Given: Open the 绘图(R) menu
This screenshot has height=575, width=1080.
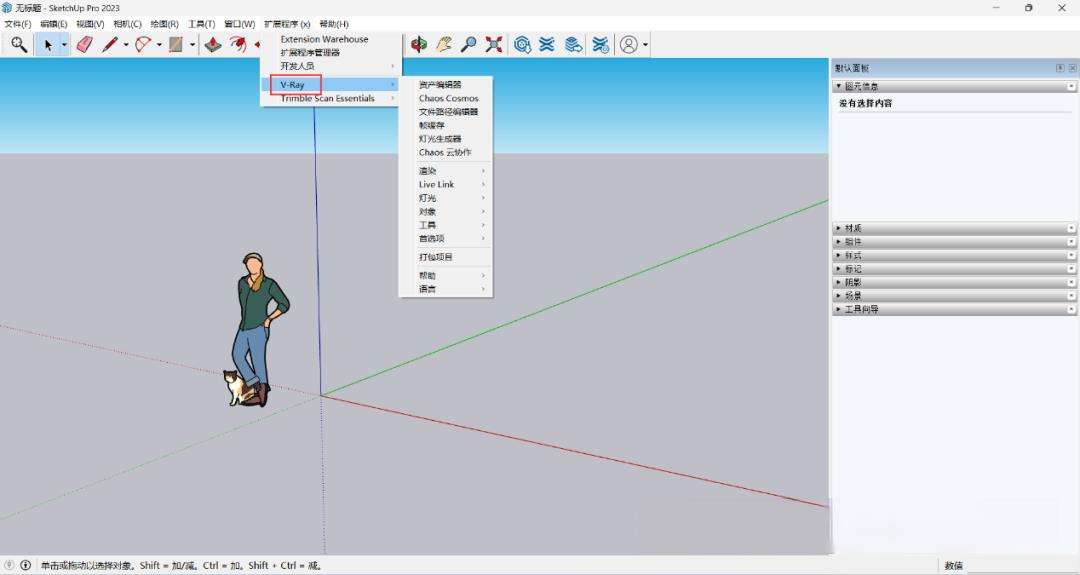Looking at the screenshot, I should tap(165, 24).
